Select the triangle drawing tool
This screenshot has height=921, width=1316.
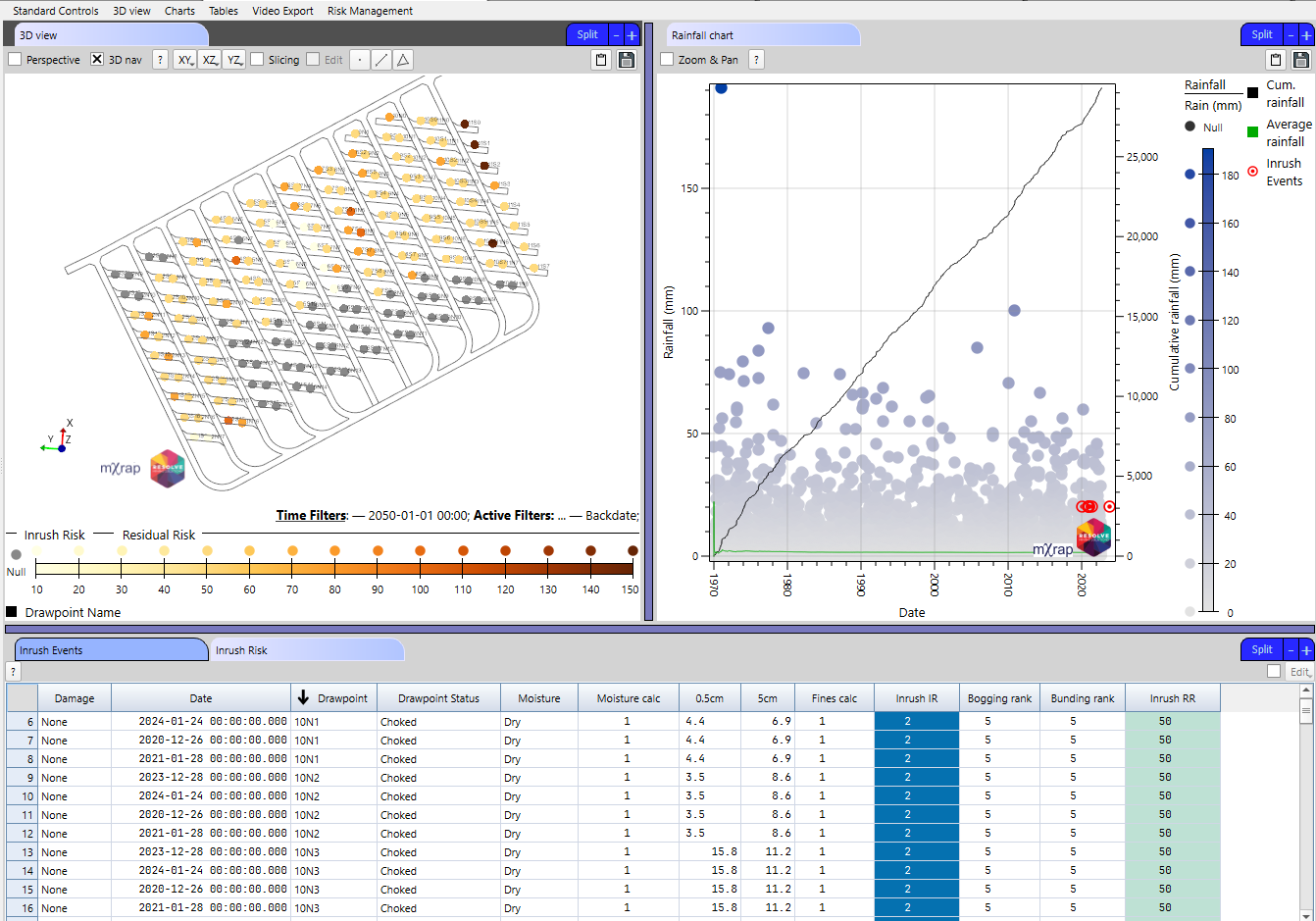[x=402, y=60]
